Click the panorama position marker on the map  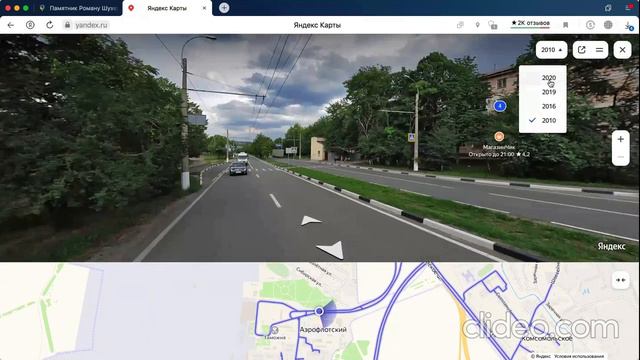(x=319, y=311)
